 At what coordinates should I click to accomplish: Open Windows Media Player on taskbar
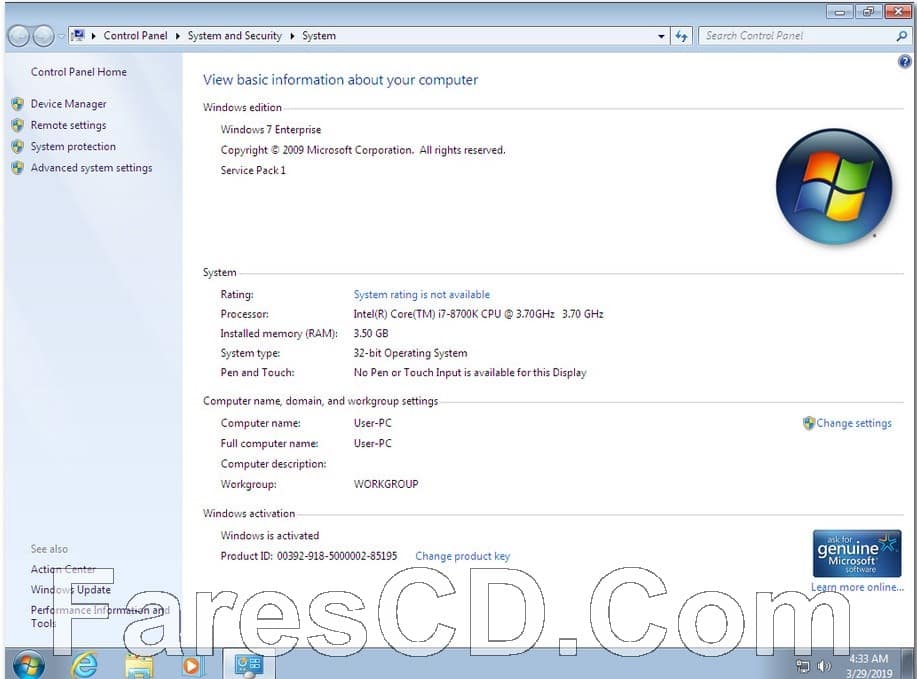coord(191,666)
